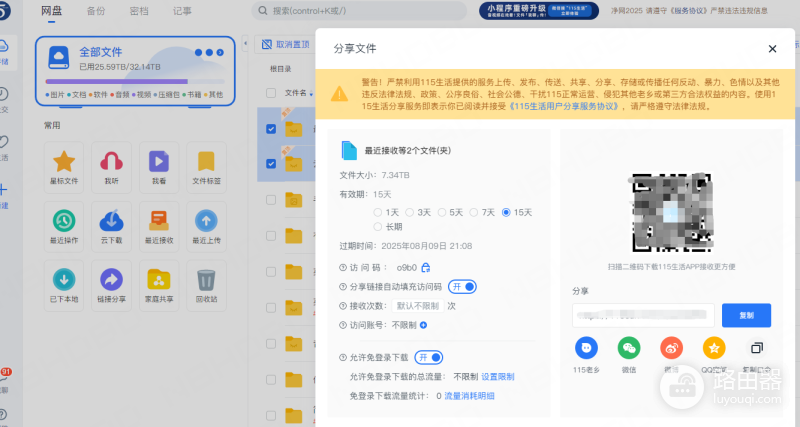Select the 15天 validity option
The height and width of the screenshot is (427, 800).
click(x=506, y=212)
